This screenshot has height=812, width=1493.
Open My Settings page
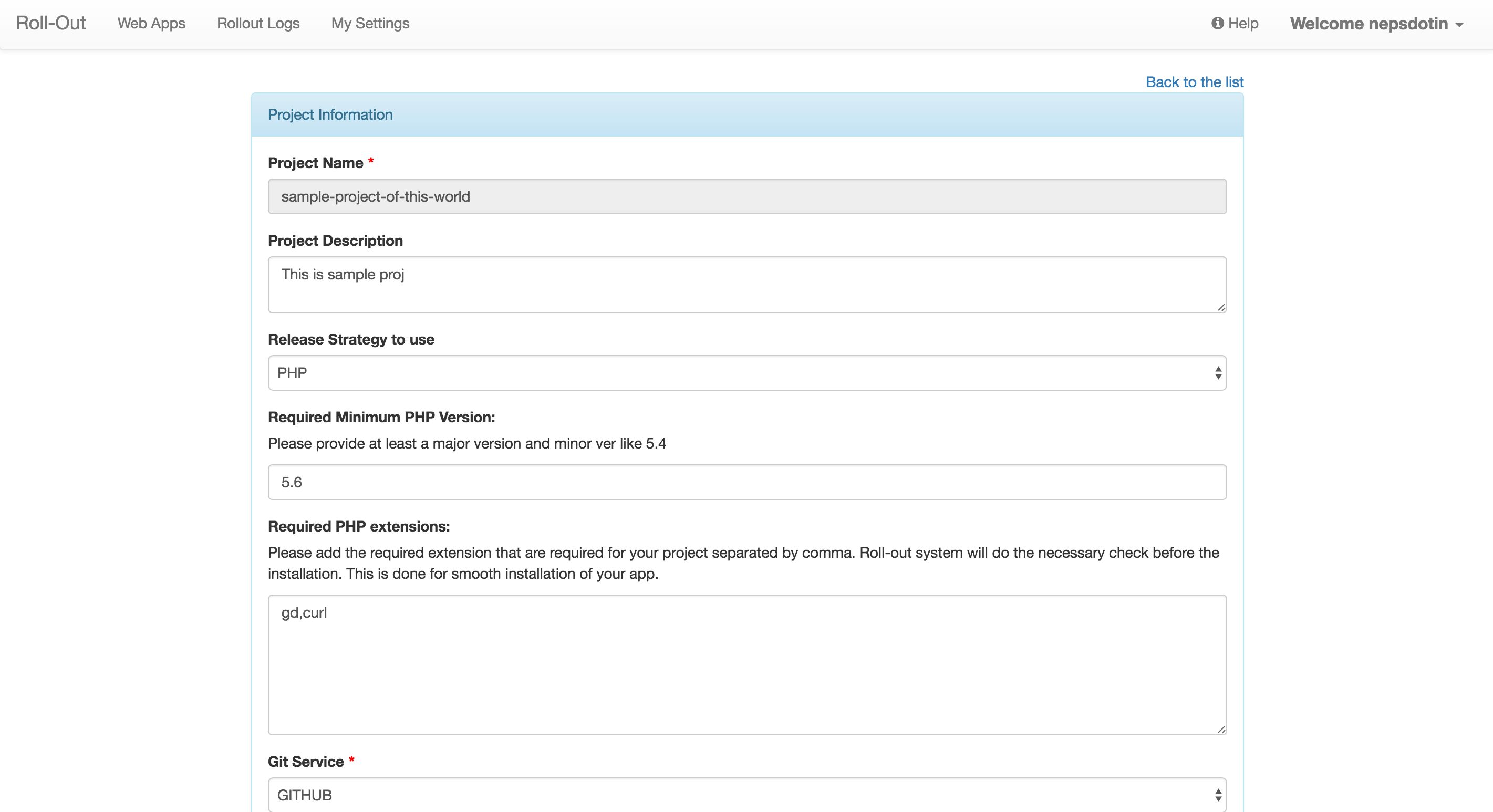coord(370,23)
